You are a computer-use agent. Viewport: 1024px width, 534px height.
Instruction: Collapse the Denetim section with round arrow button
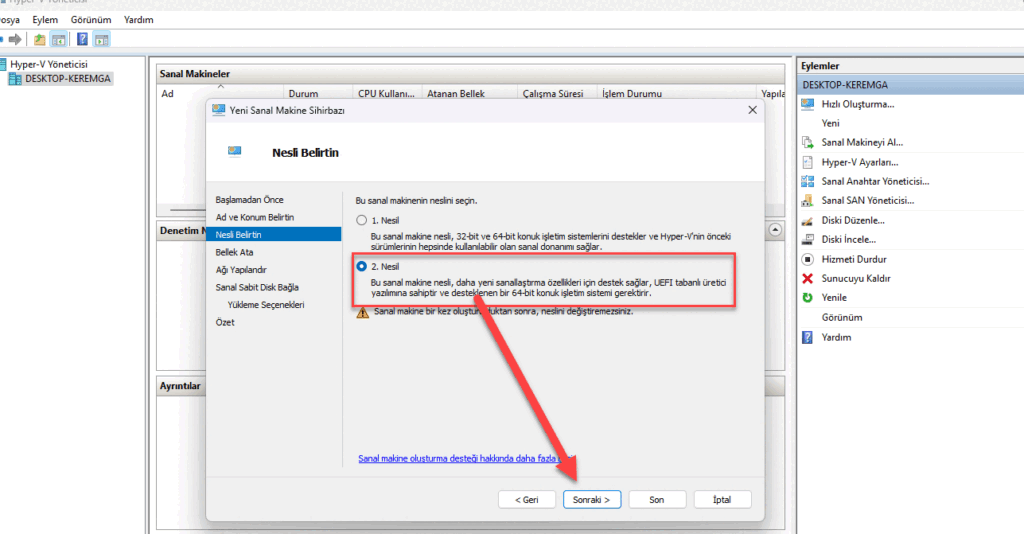point(775,230)
